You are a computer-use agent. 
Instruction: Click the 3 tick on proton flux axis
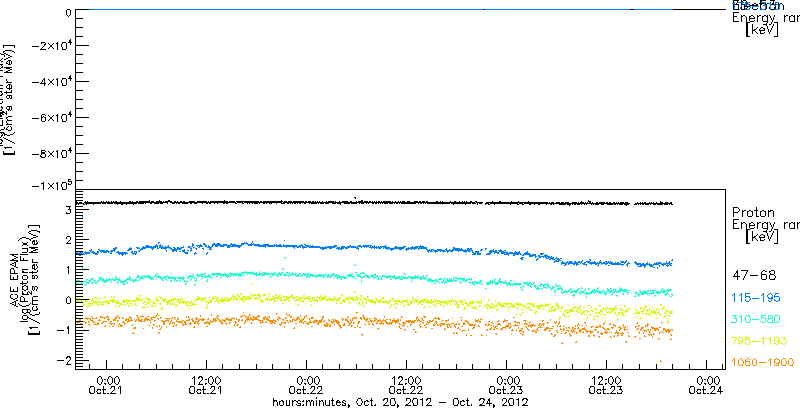pyautogui.click(x=66, y=209)
